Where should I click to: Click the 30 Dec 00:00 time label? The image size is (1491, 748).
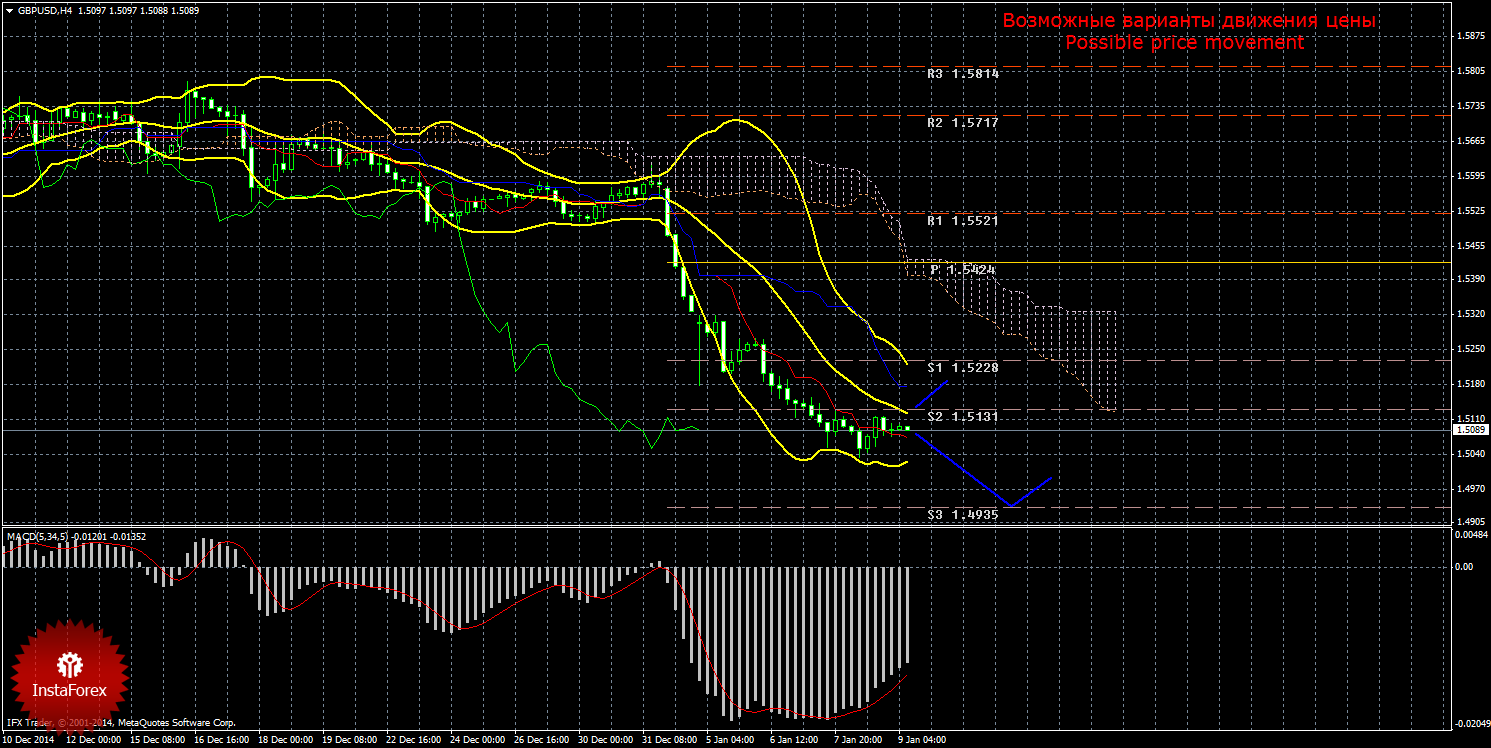pos(605,741)
